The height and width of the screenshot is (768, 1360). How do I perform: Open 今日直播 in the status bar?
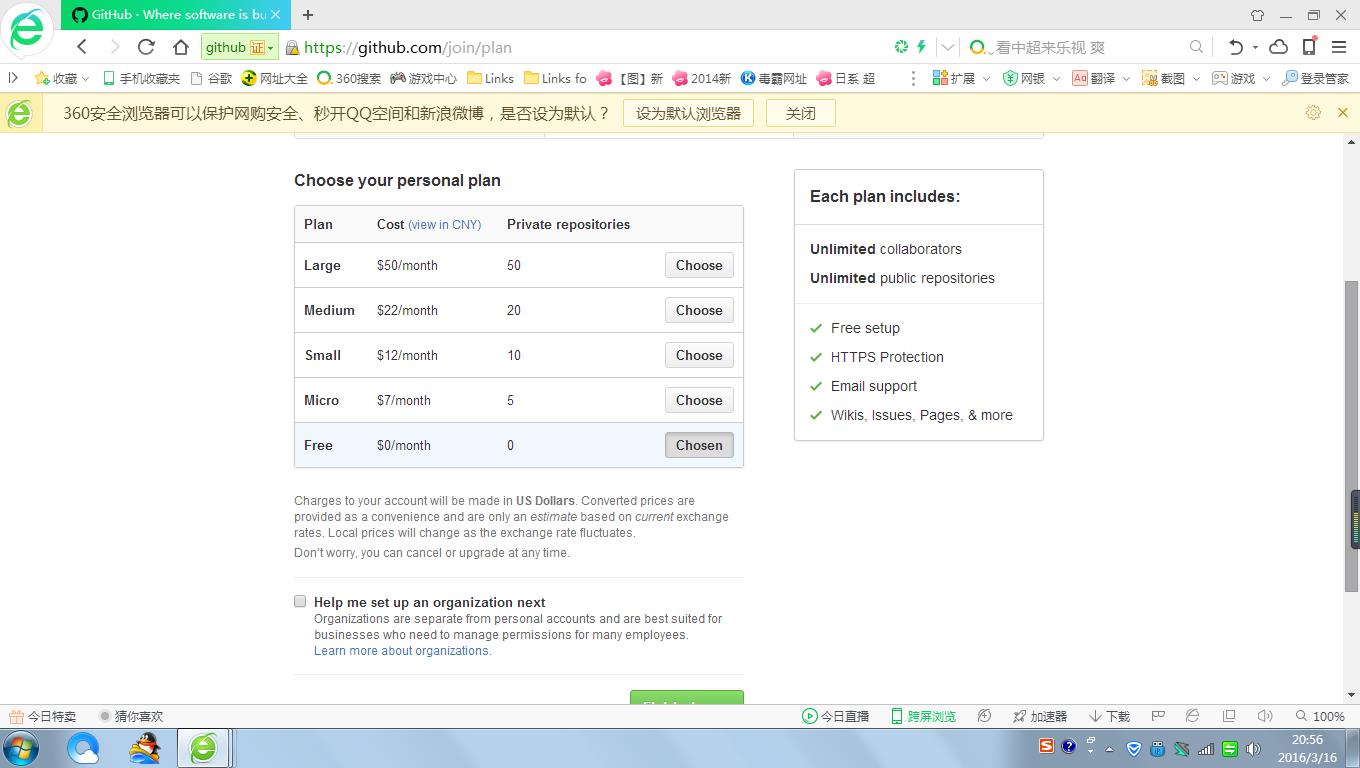tap(836, 716)
